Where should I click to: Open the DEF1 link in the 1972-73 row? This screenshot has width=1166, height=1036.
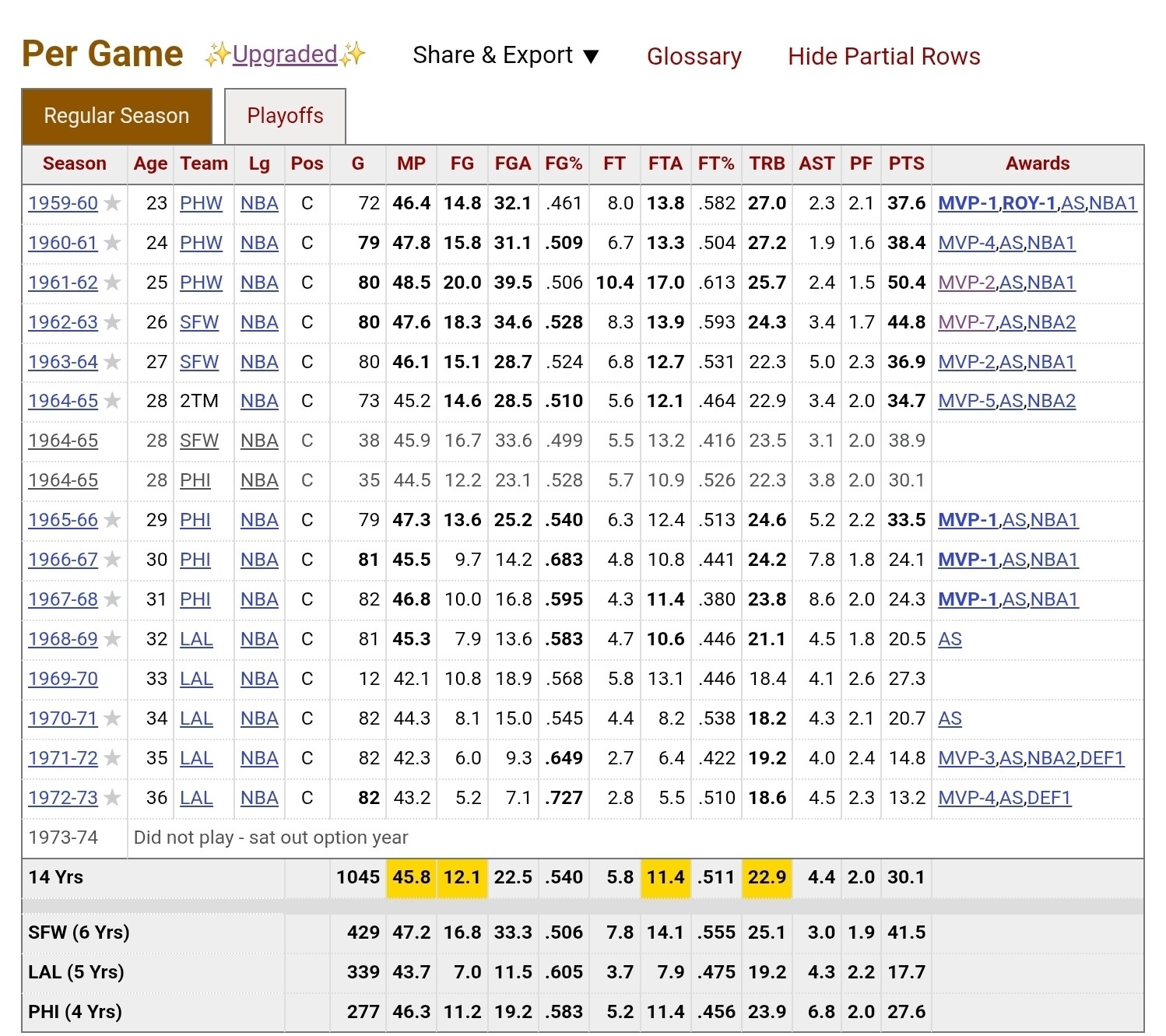(1049, 798)
